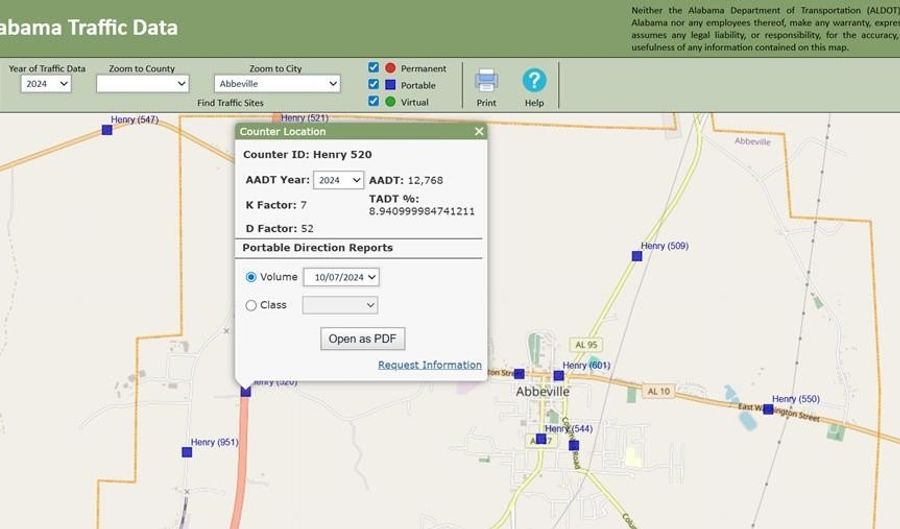Expand the Zoom to County dropdown
The image size is (900, 529).
141,84
